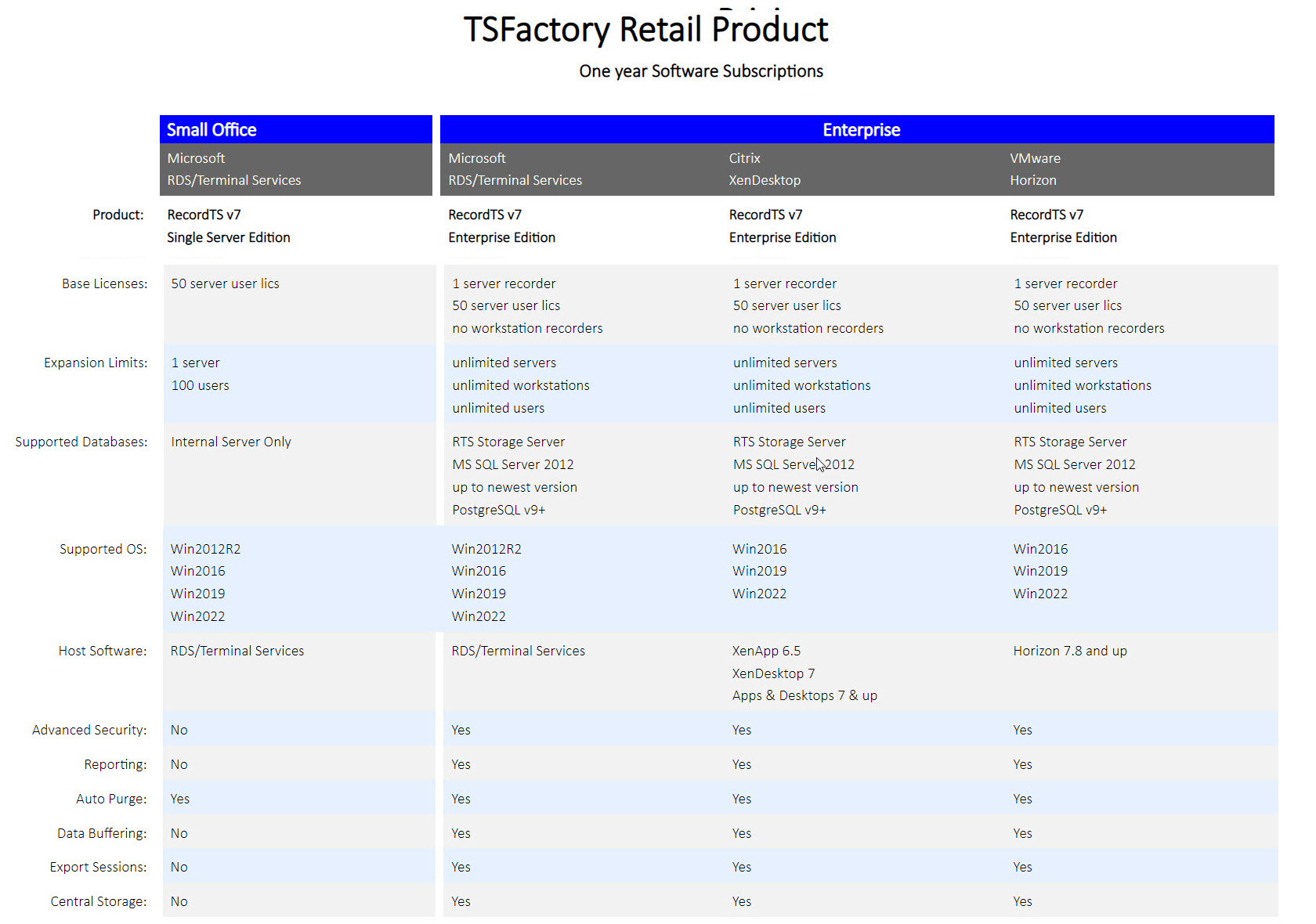Image resolution: width=1316 pixels, height=924 pixels.
Task: Click the 'Product:' row label
Action: (x=118, y=215)
